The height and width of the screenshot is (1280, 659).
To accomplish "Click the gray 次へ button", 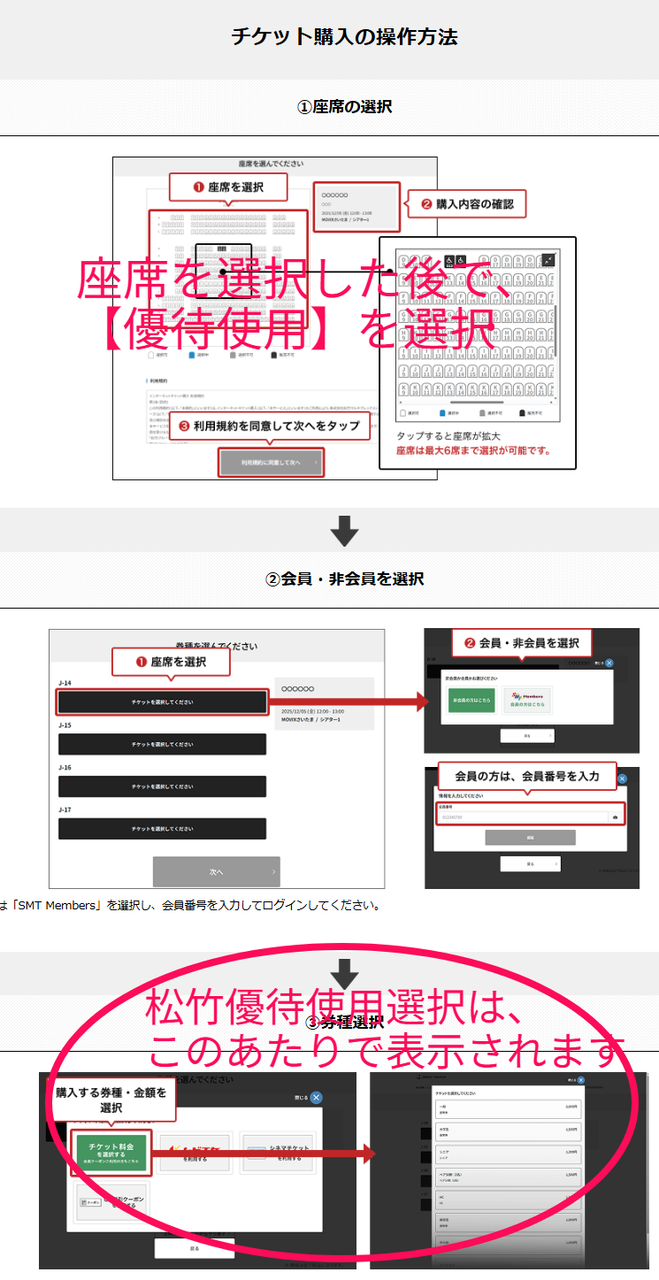I will (216, 871).
